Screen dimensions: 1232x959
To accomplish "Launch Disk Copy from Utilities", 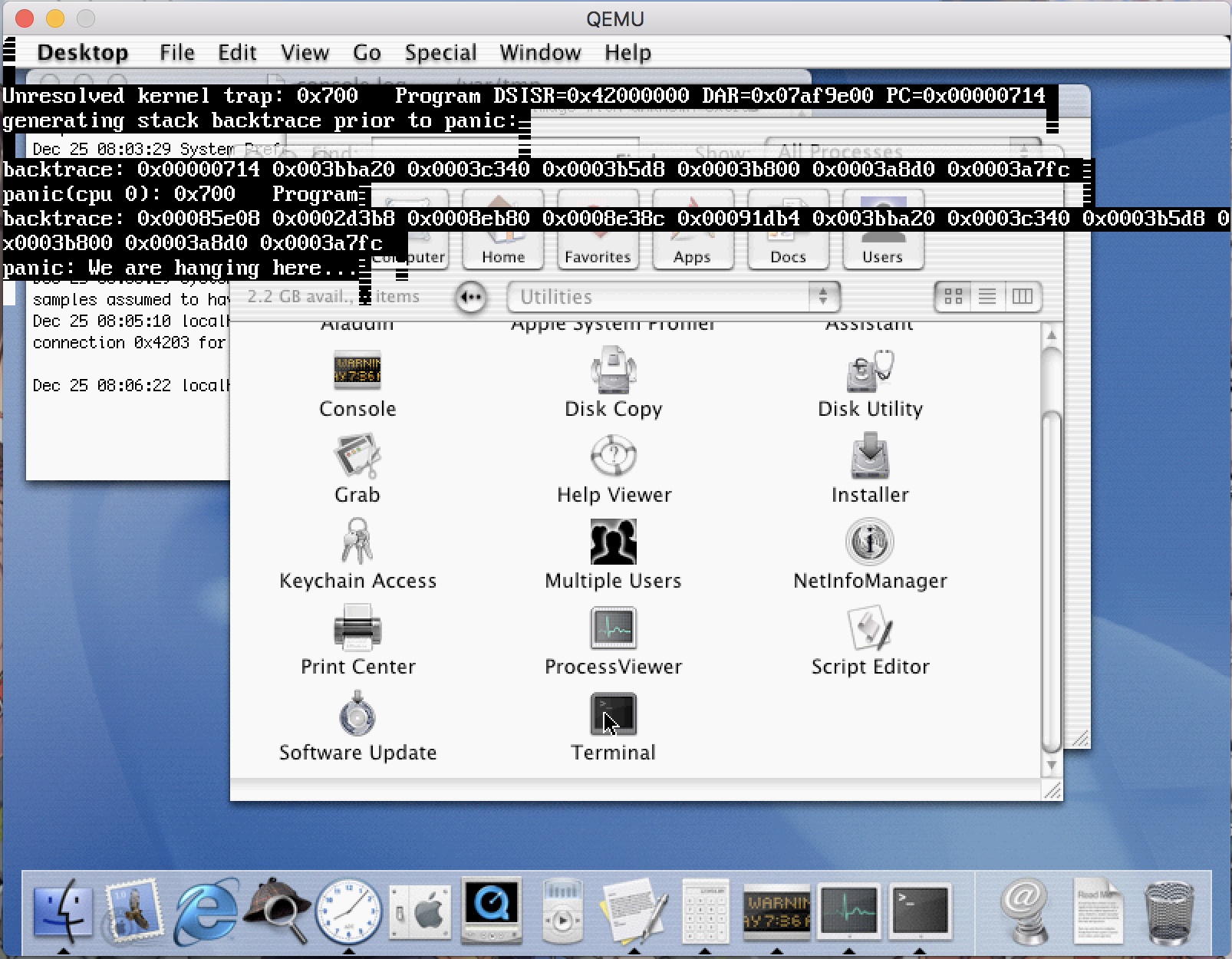I will [x=613, y=371].
